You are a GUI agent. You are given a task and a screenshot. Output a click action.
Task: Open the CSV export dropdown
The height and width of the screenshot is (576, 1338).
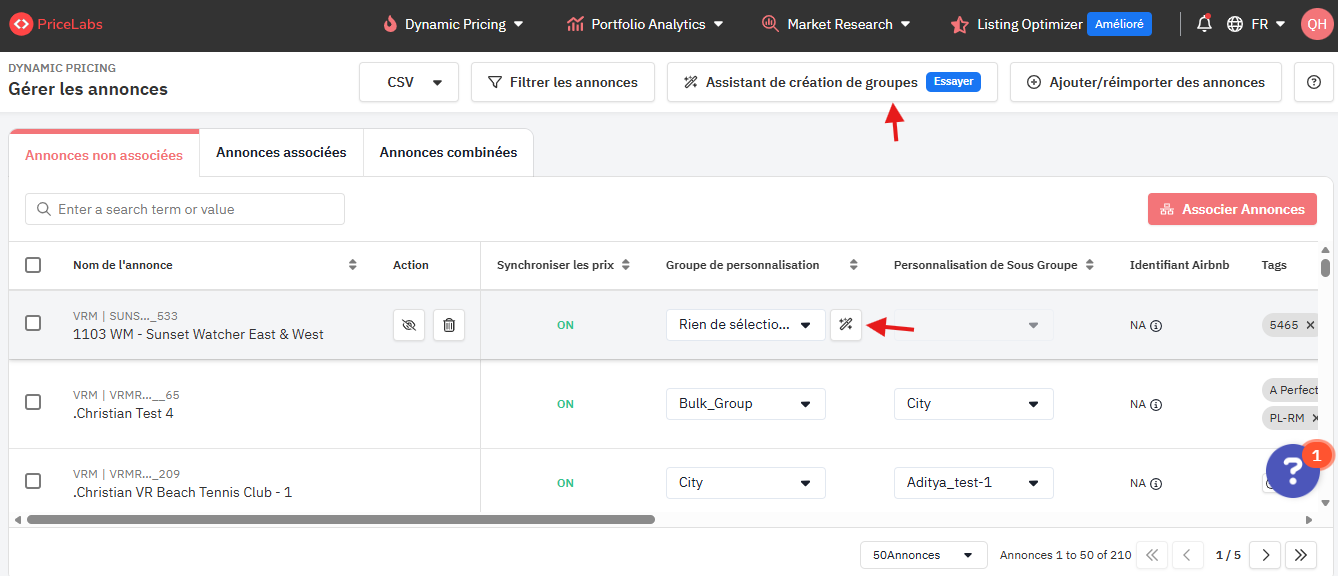[x=409, y=82]
